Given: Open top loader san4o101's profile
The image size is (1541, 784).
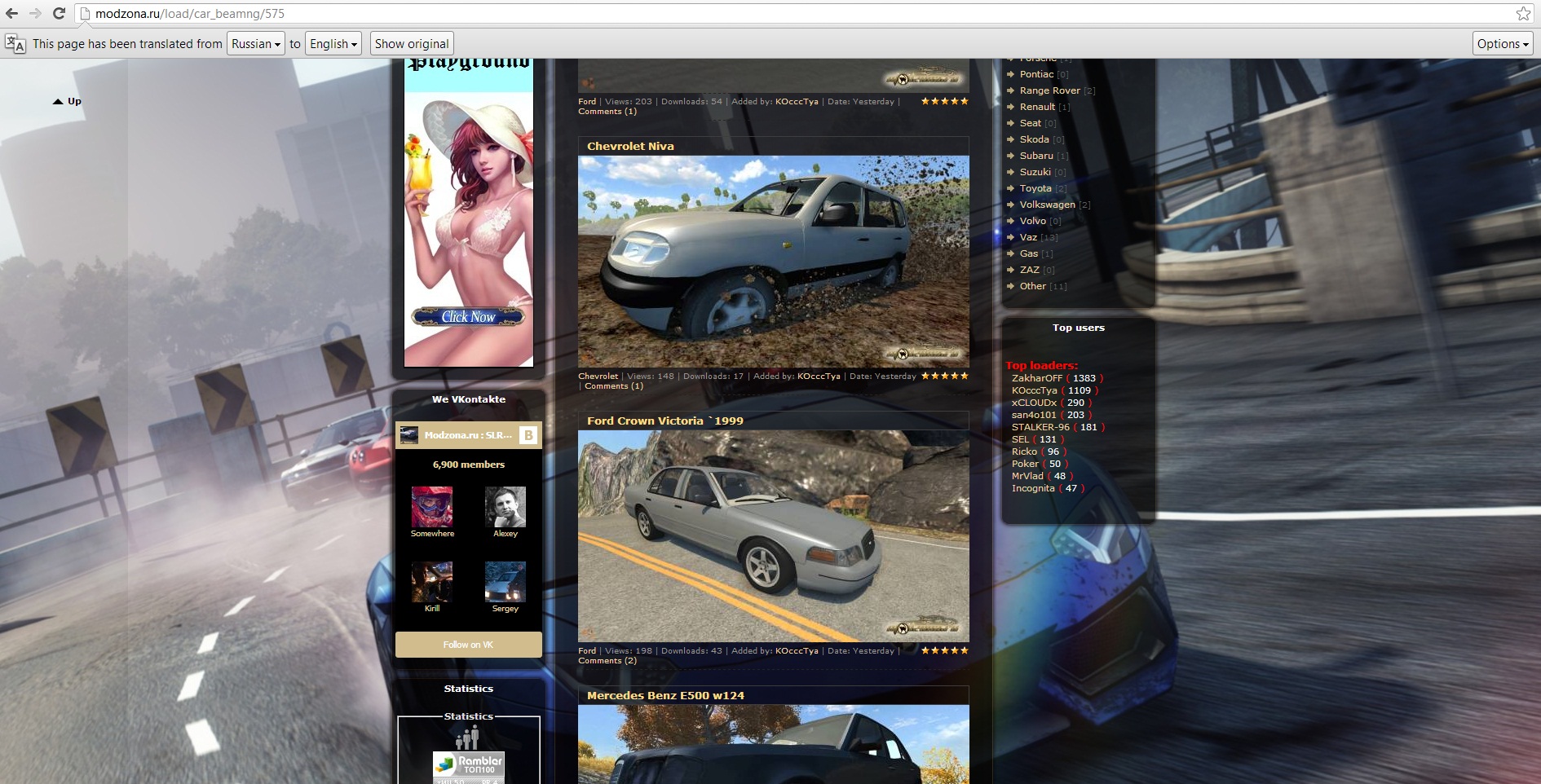Looking at the screenshot, I should [1034, 415].
